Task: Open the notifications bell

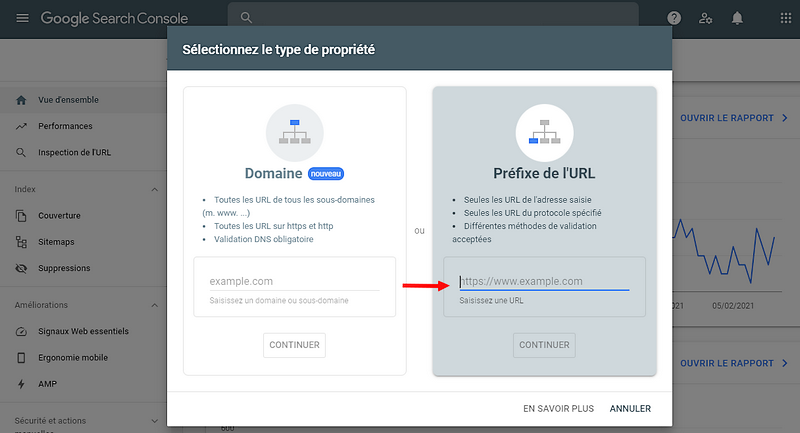Action: click(737, 18)
